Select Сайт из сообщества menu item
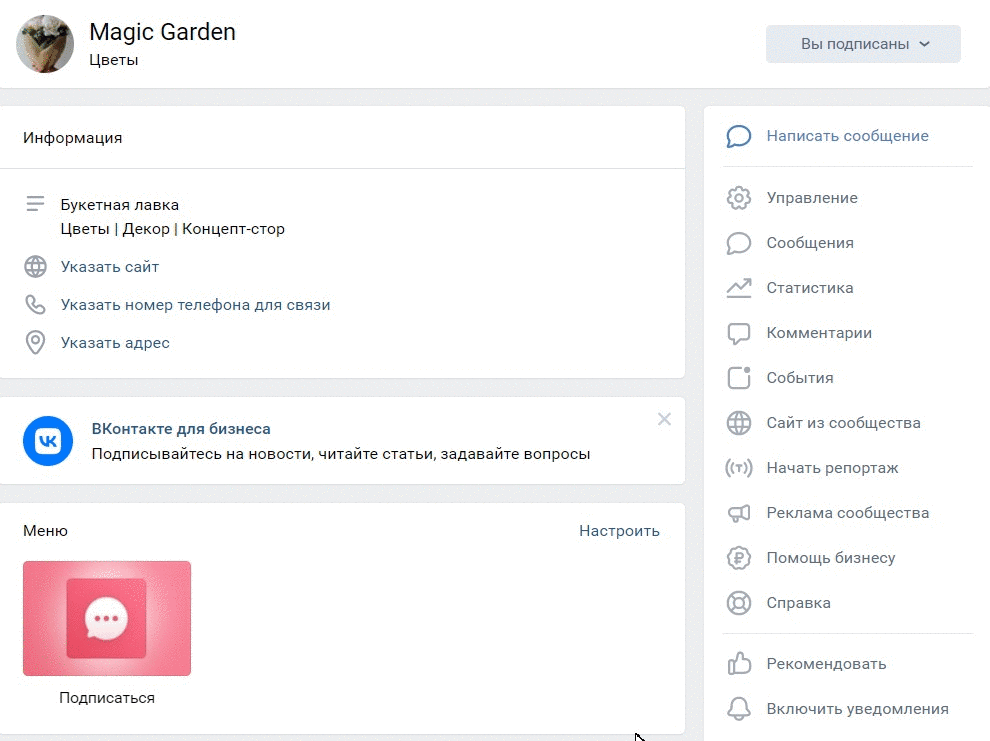The width and height of the screenshot is (990, 741). [843, 423]
